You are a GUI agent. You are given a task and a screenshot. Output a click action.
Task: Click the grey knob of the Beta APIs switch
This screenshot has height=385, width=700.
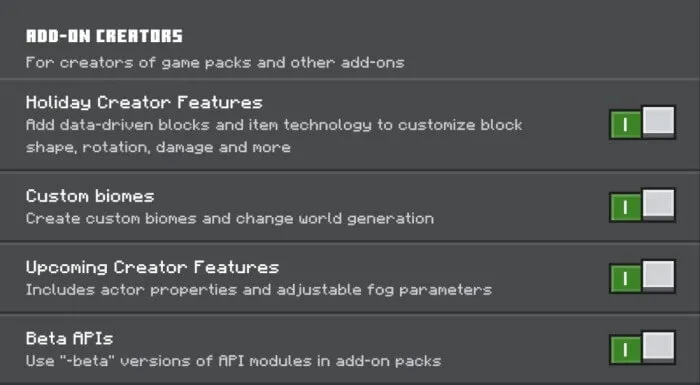pos(658,346)
